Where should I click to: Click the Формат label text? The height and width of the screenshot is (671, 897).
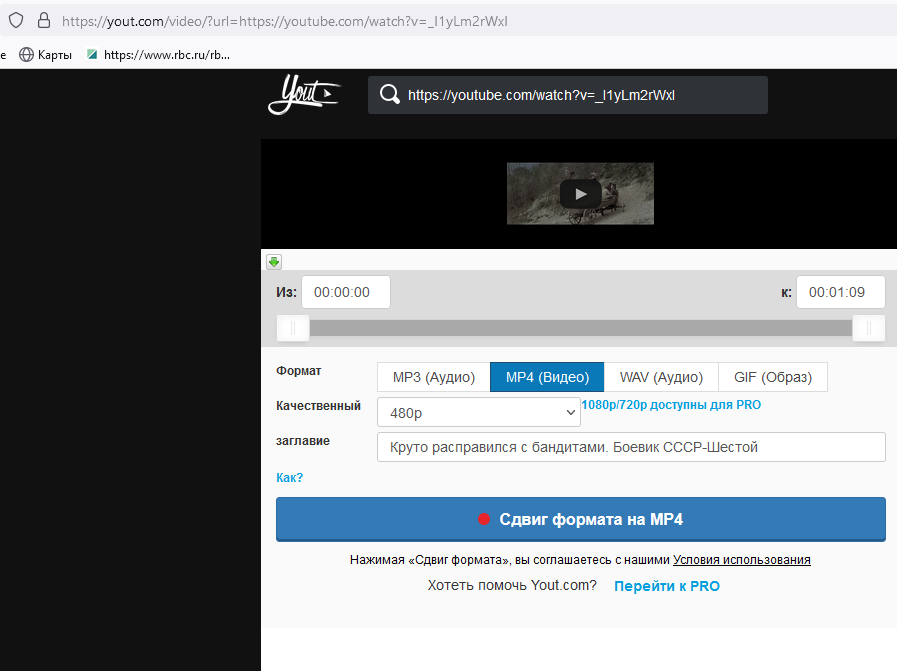pos(299,371)
